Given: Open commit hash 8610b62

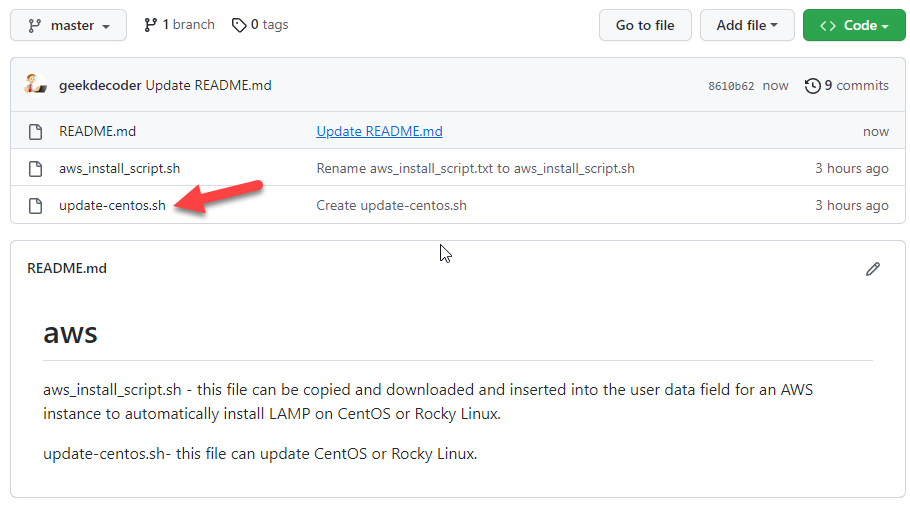Looking at the screenshot, I should (x=731, y=86).
